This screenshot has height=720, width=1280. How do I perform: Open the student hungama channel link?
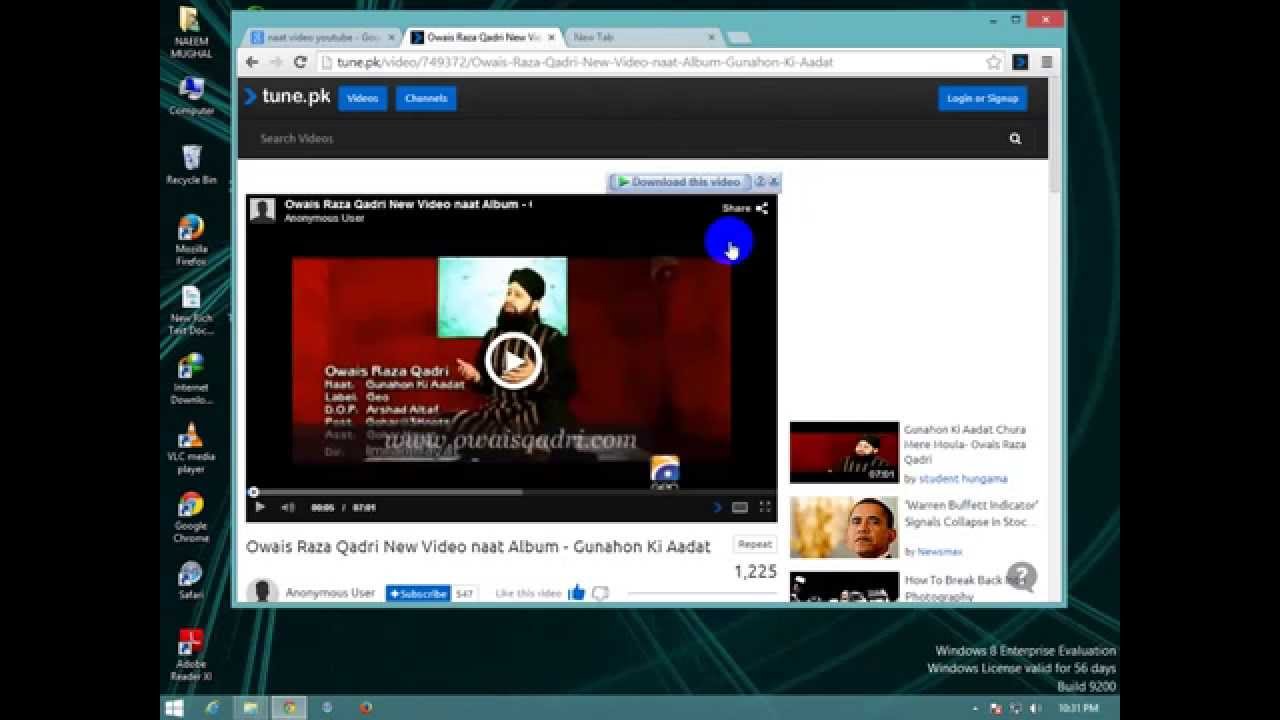[963, 479]
